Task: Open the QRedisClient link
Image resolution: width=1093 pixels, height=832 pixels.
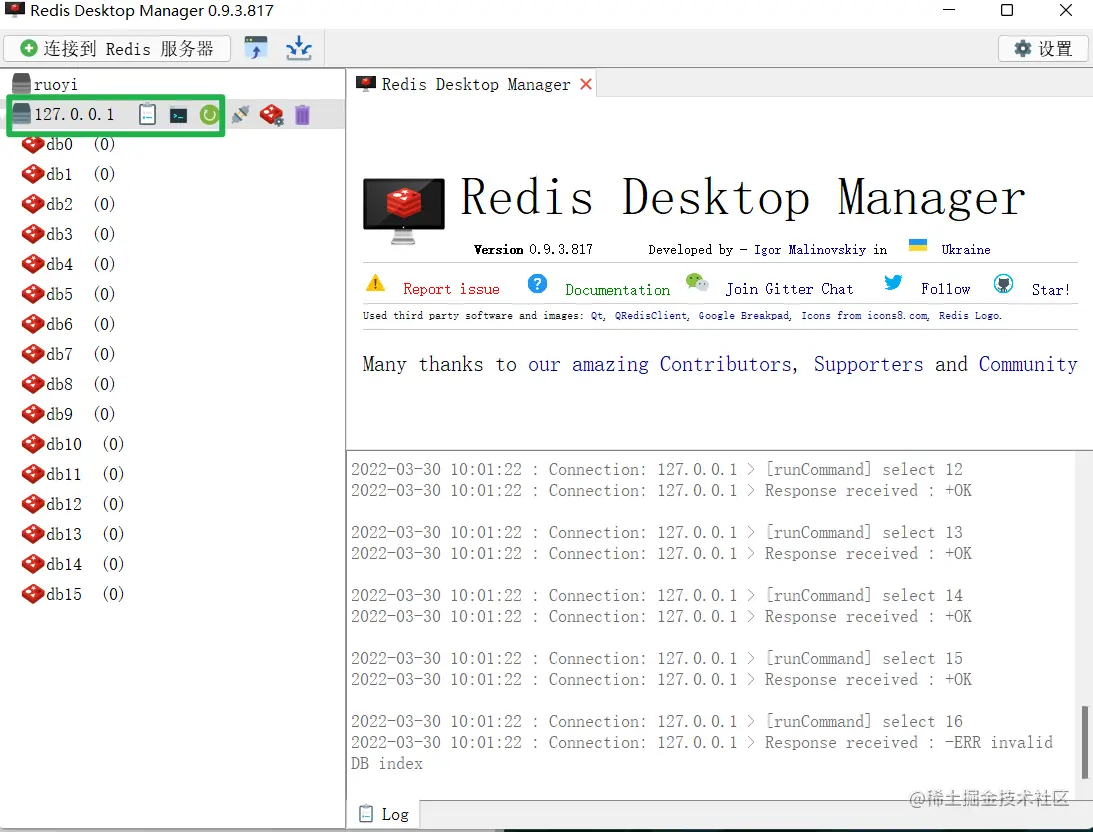Action: [x=651, y=316]
